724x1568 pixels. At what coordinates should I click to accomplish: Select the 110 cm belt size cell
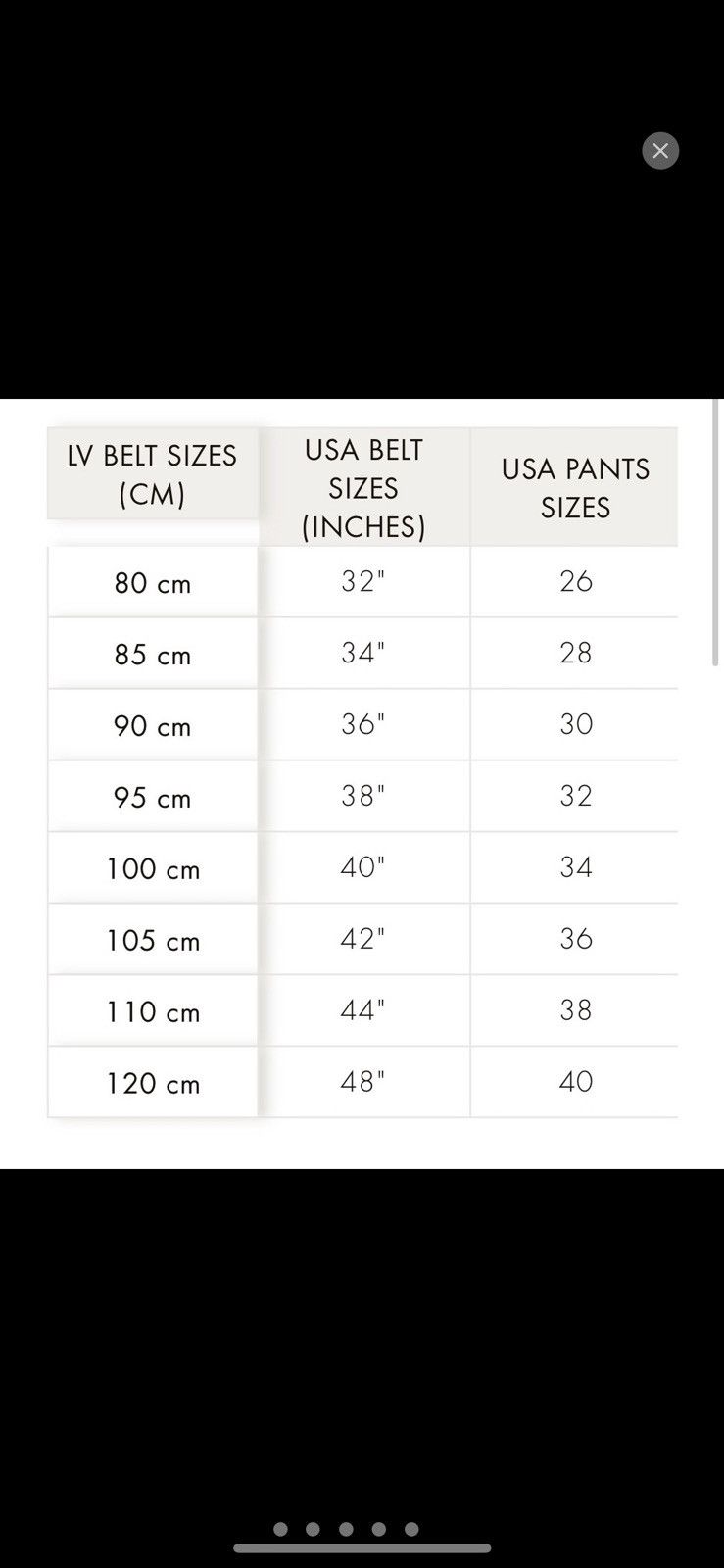click(153, 1011)
